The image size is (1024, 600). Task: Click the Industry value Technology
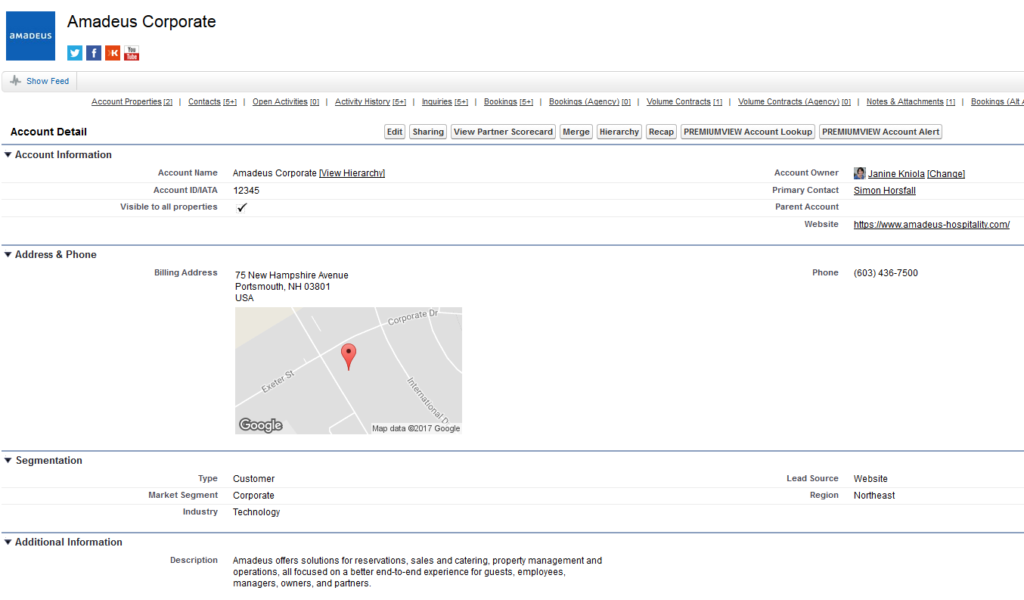point(256,512)
